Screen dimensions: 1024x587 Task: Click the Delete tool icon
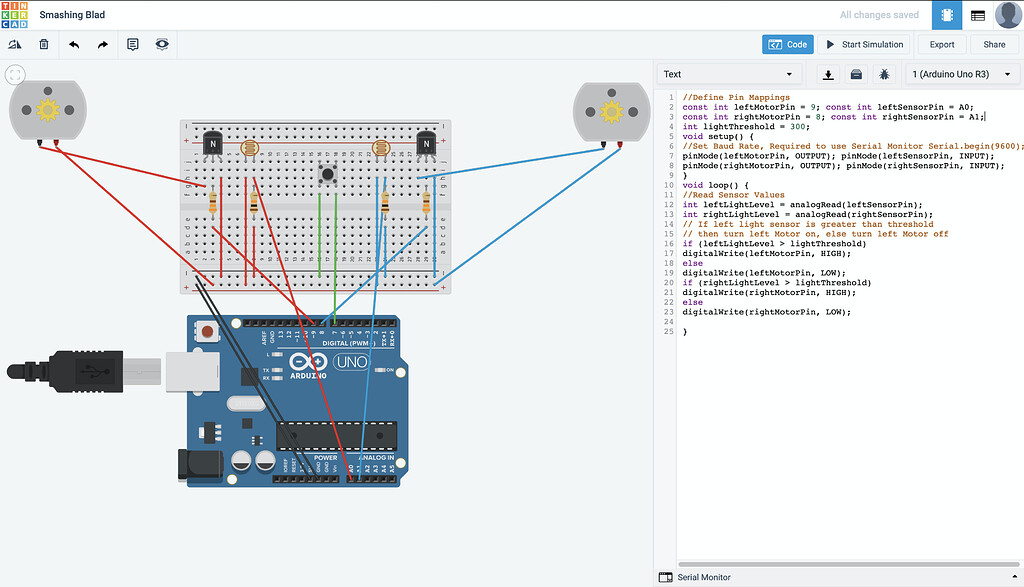tap(42, 44)
